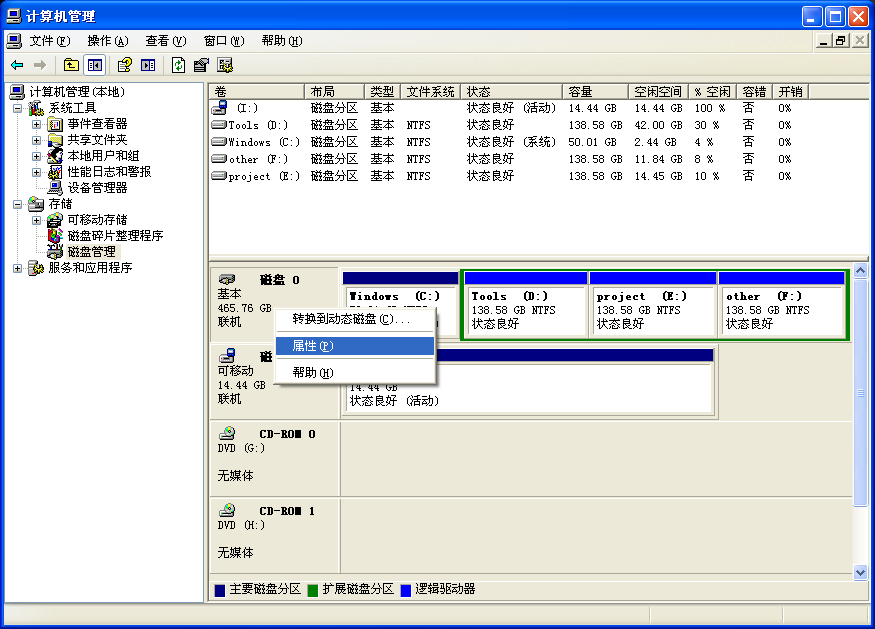The image size is (875, 629).
Task: Select the Local Users and Groups icon (本地用户和组)
Action: pyautogui.click(x=55, y=156)
